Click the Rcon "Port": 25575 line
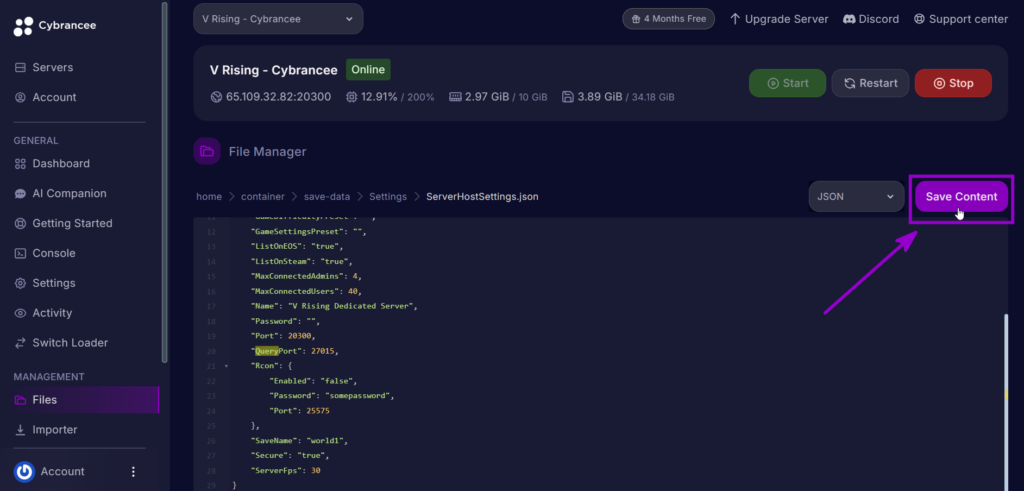Viewport: 1024px width, 491px height. coord(300,411)
